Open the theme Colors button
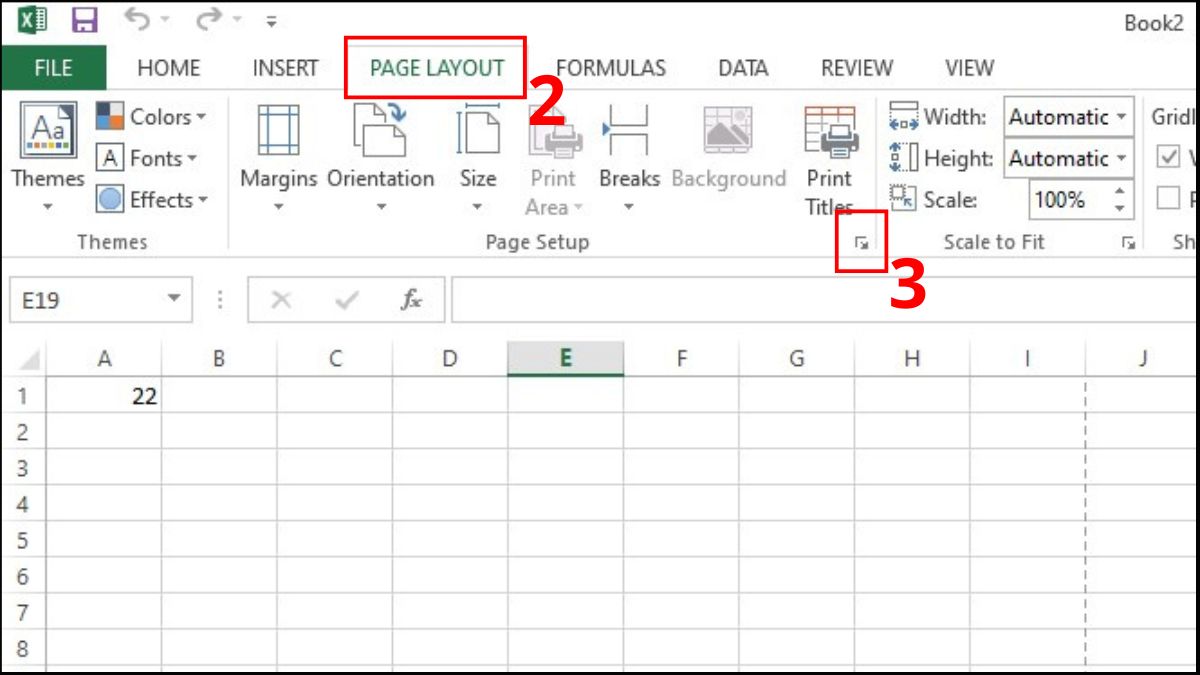 [151, 117]
